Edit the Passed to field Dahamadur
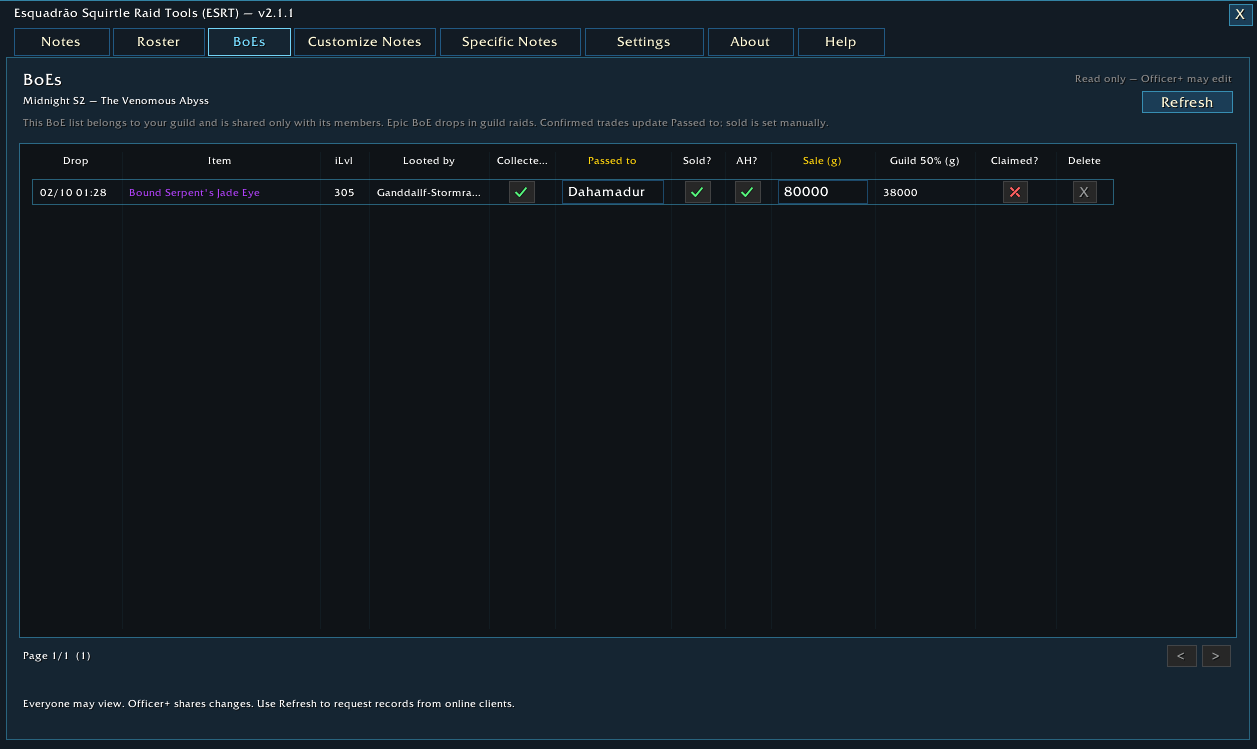Image resolution: width=1257 pixels, height=749 pixels. (x=613, y=192)
